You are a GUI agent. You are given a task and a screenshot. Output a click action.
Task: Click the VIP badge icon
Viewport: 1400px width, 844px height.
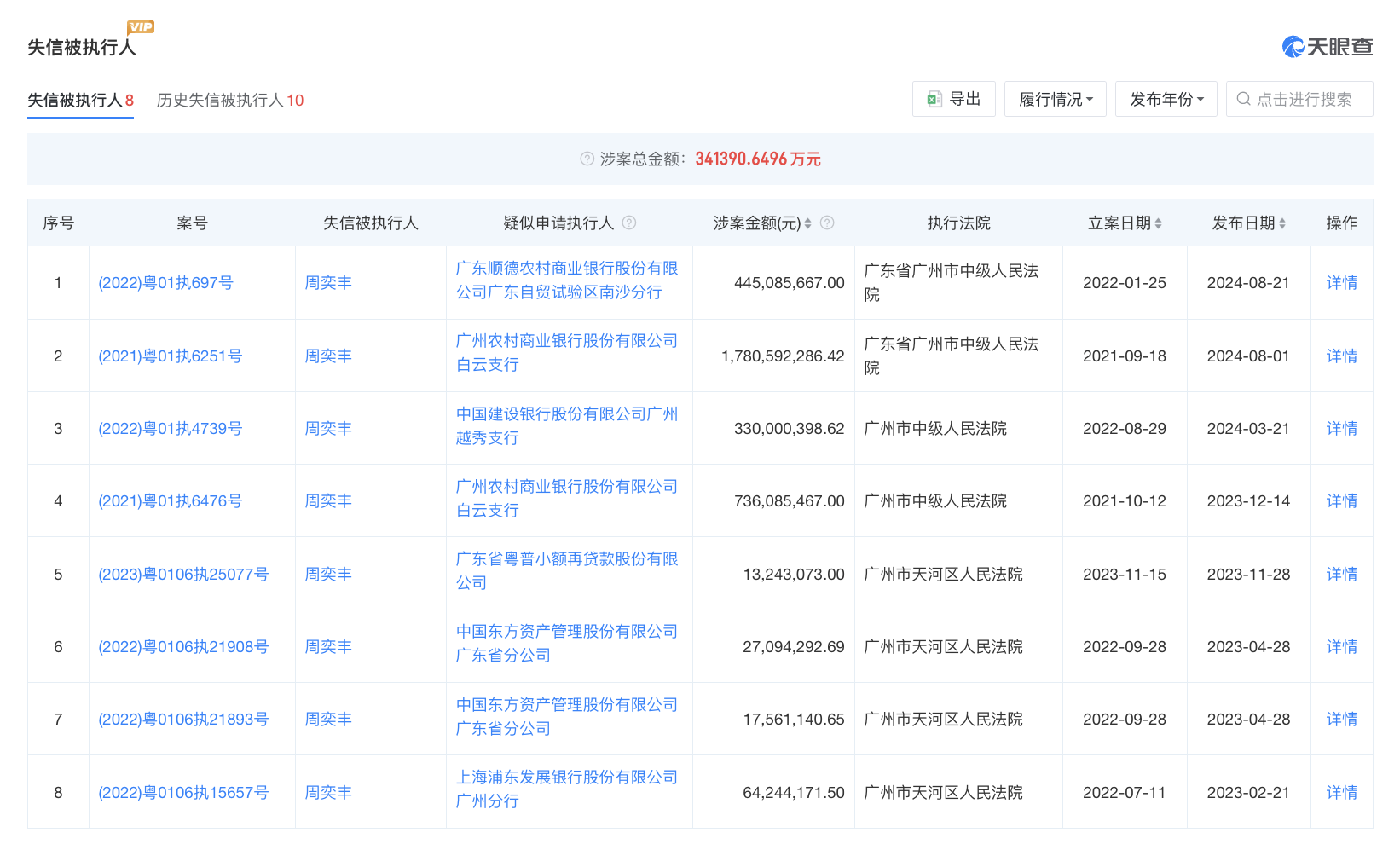click(141, 26)
